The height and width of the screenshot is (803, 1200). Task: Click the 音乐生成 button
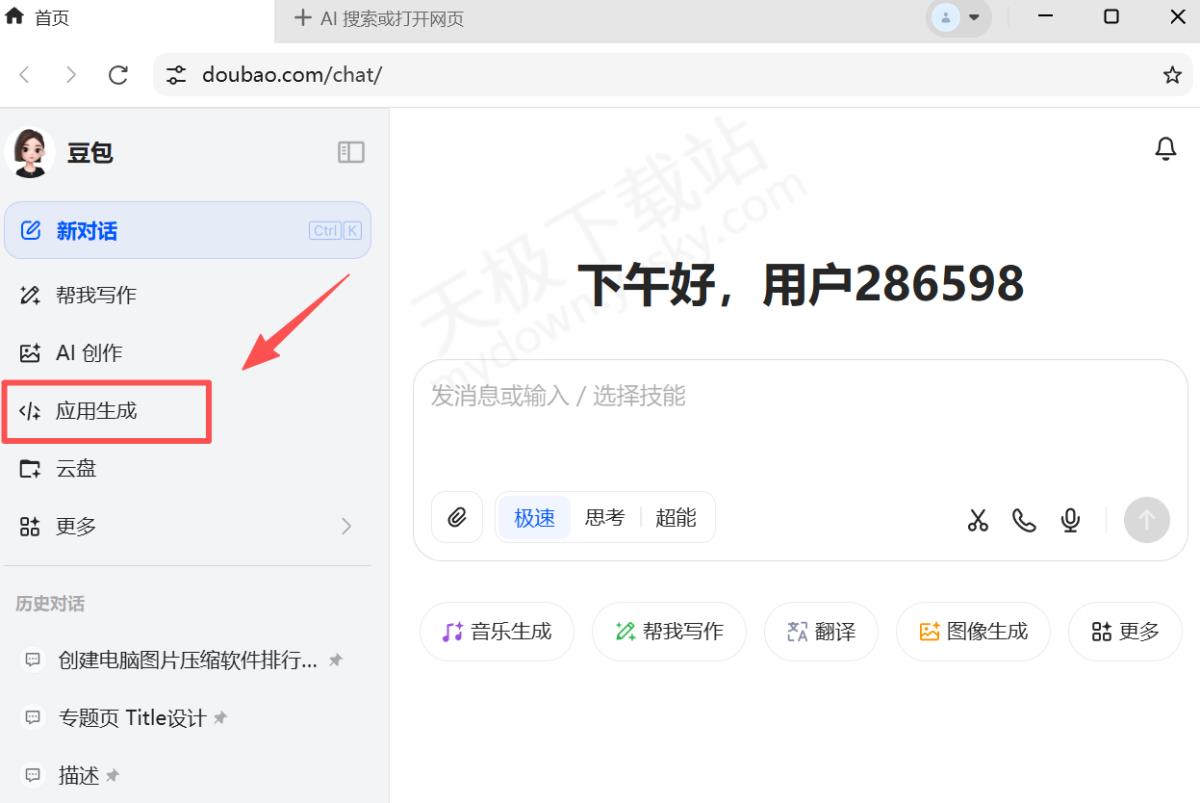(497, 631)
